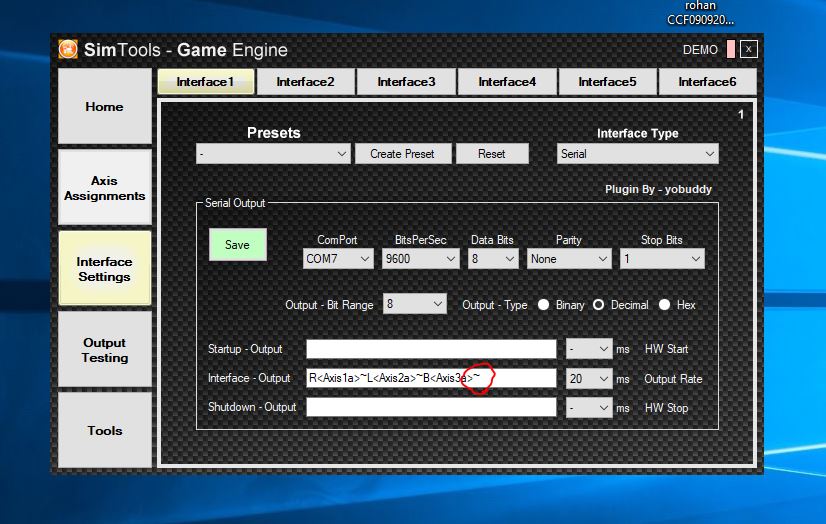The height and width of the screenshot is (524, 826).
Task: Open the Output - Bit Range dropdown
Action: pos(415,304)
